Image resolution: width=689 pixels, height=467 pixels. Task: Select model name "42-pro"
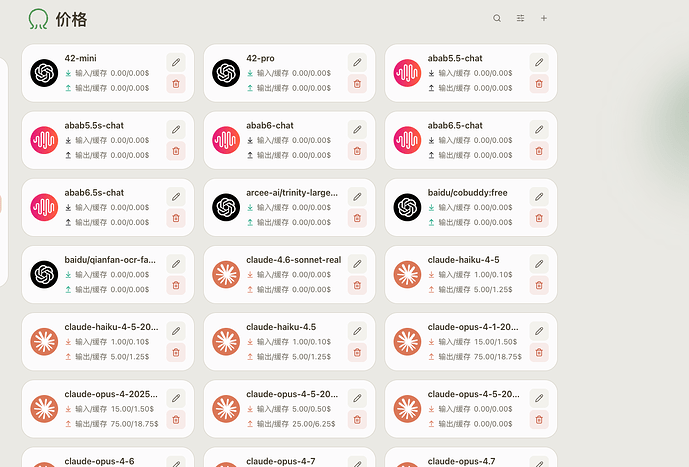point(260,58)
